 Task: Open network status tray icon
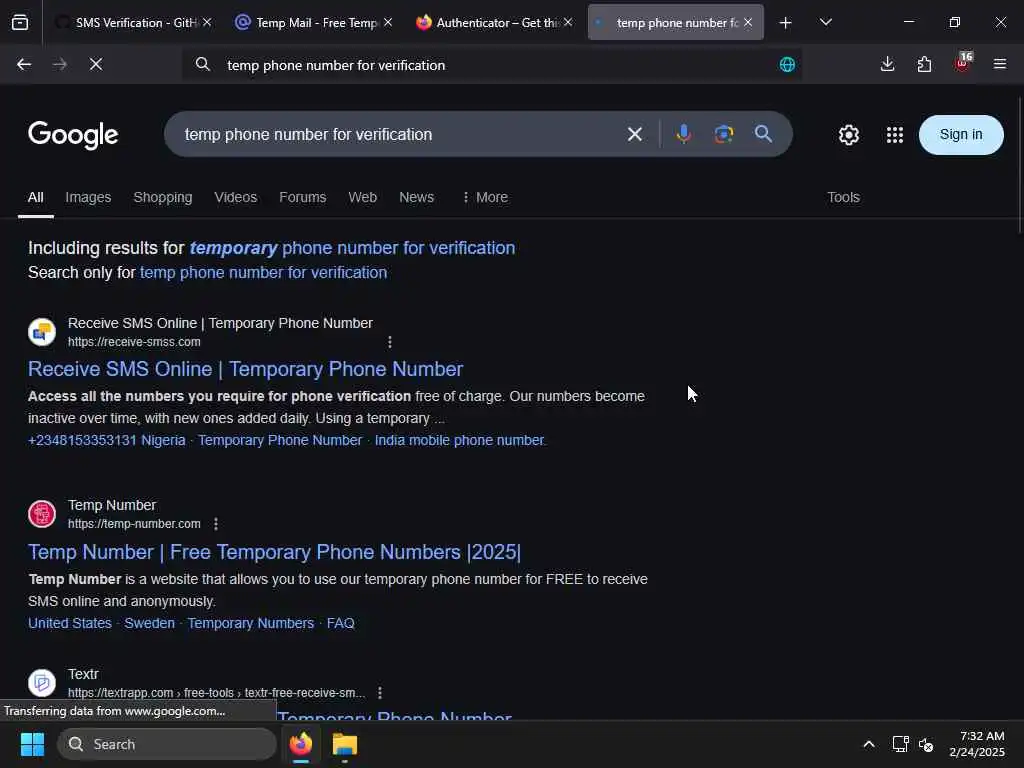click(901, 744)
